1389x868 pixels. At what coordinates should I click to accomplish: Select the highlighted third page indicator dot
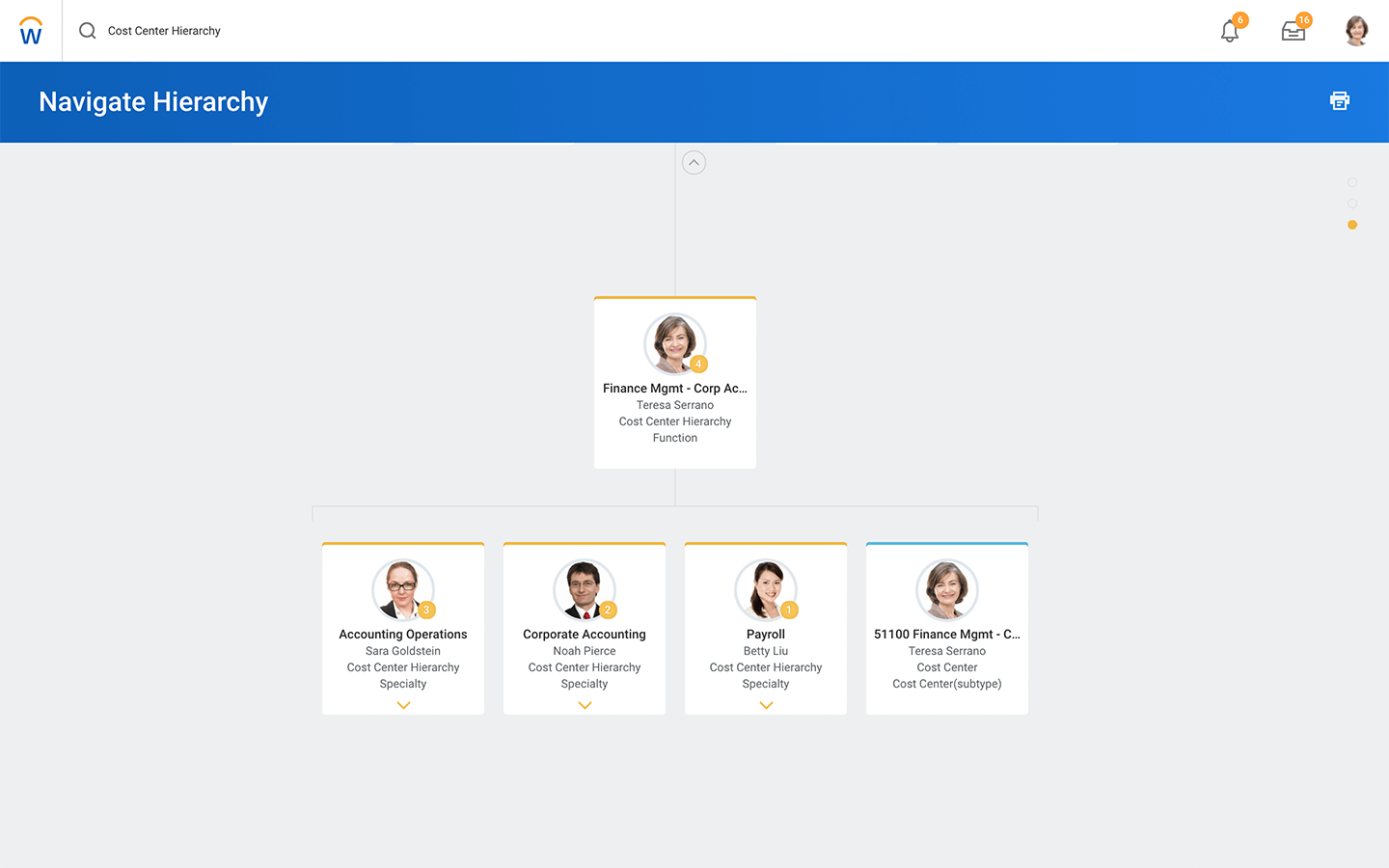point(1352,225)
